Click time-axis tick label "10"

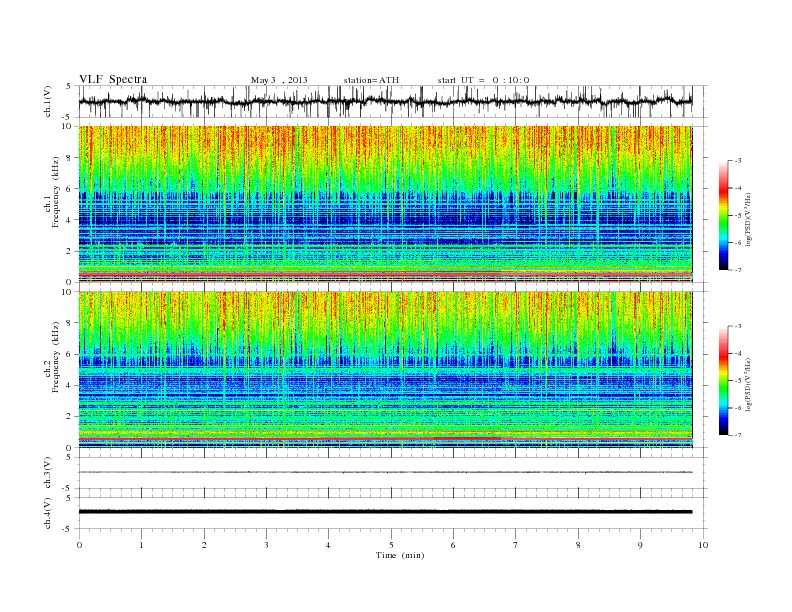703,545
